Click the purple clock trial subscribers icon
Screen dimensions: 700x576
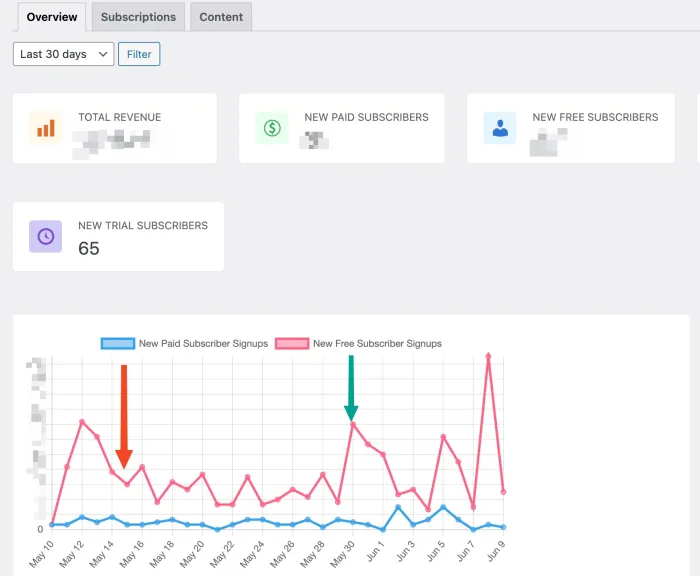tap(46, 236)
